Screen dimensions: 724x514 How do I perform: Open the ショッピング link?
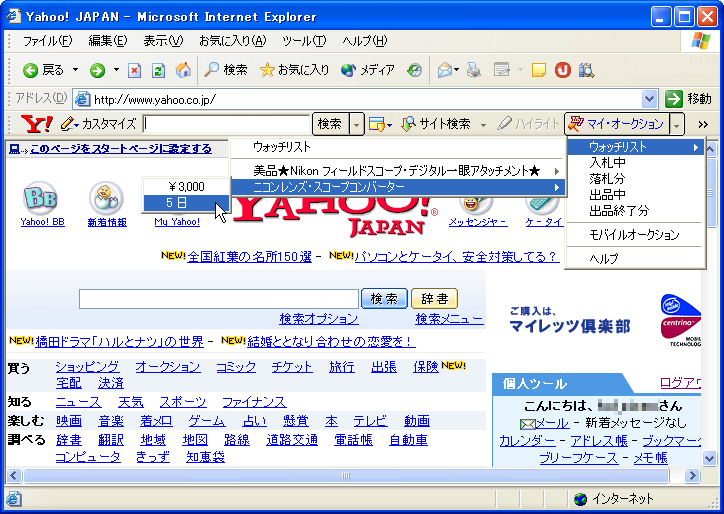[87, 367]
